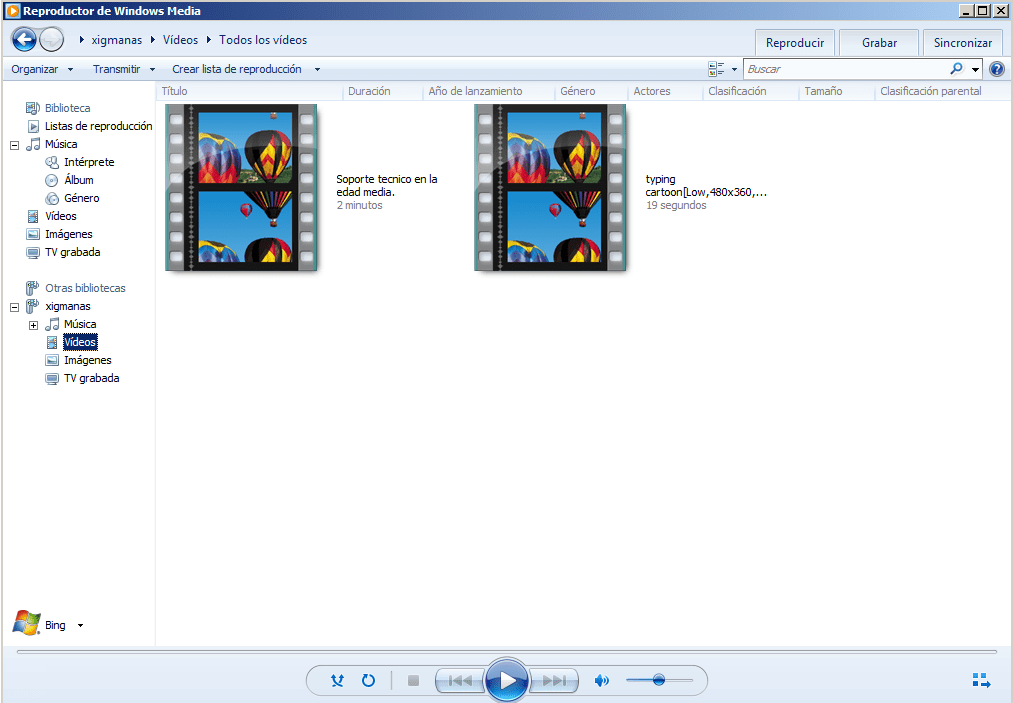Click xigmanas in the breadcrumb
Image resolution: width=1013 pixels, height=703 pixels.
(x=116, y=40)
